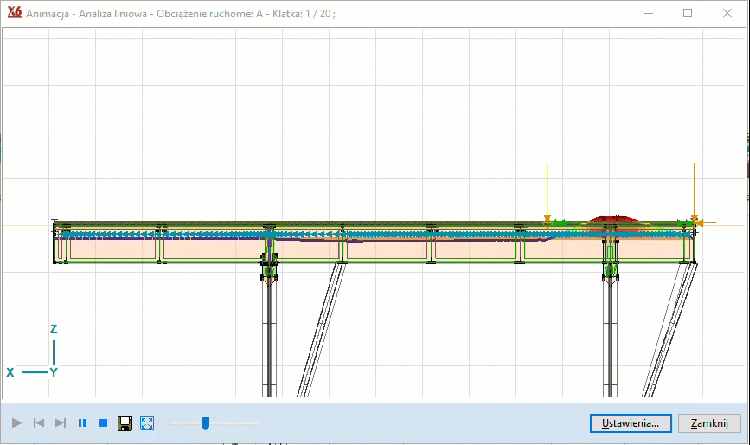Viewport: 750px width, 445px height.
Task: Save animation using the floppy disk icon
Action: [125, 423]
